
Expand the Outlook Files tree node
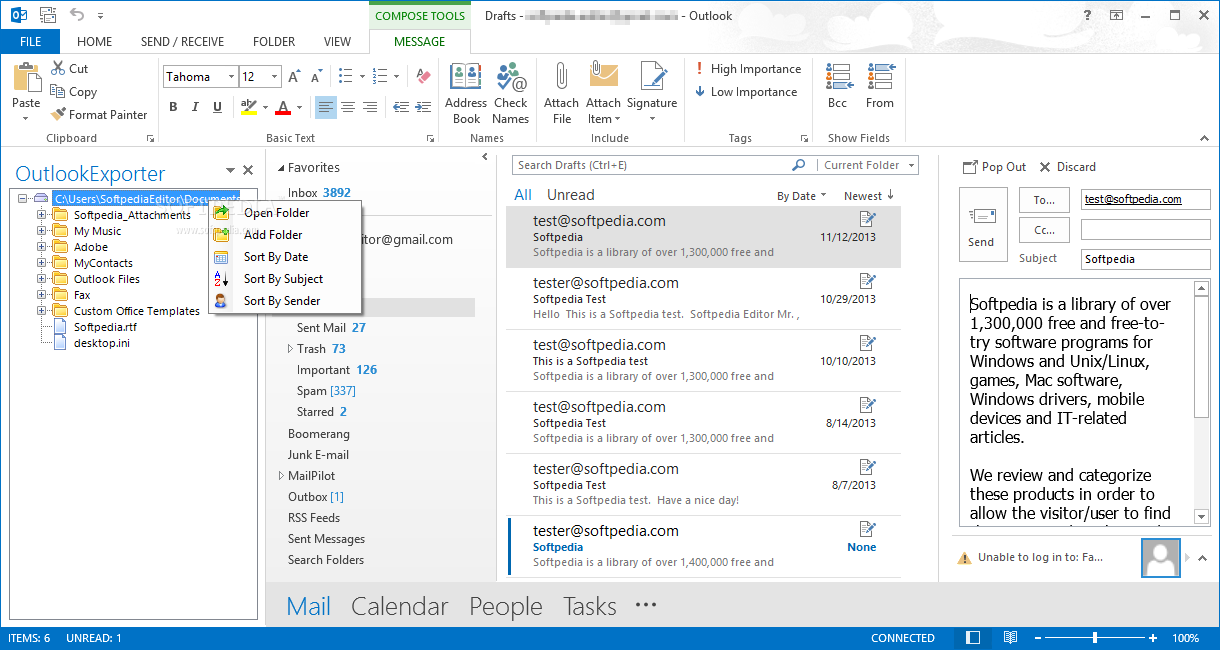(41, 279)
